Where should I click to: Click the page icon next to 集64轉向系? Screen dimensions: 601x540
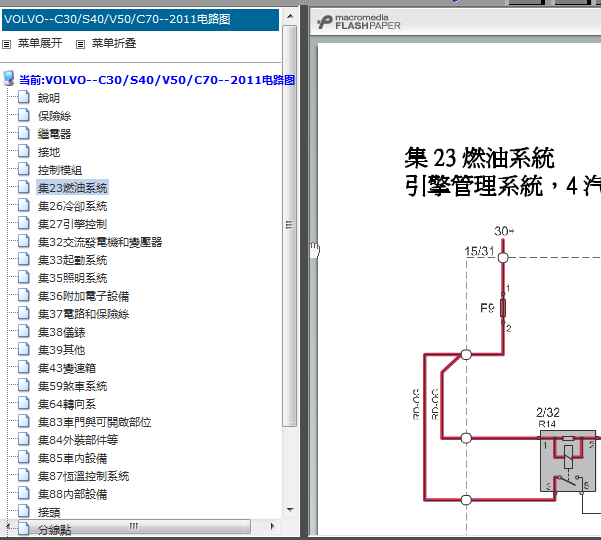click(x=24, y=403)
